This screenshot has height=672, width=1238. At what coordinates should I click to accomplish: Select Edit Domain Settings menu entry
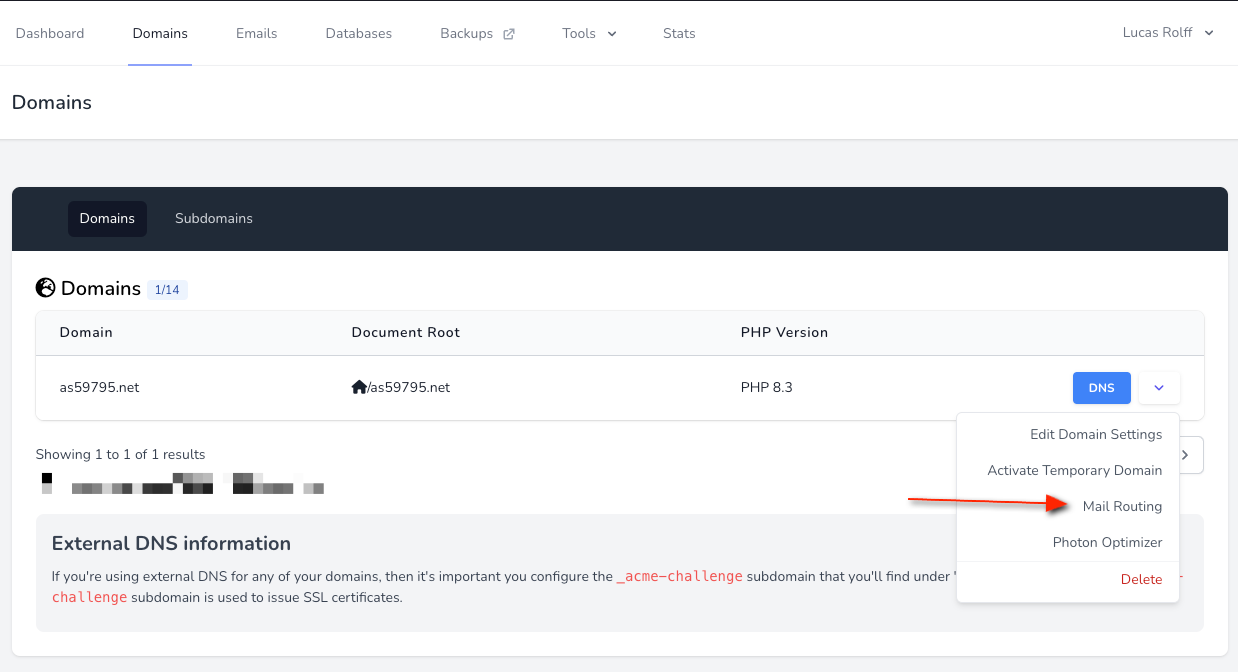click(1096, 434)
